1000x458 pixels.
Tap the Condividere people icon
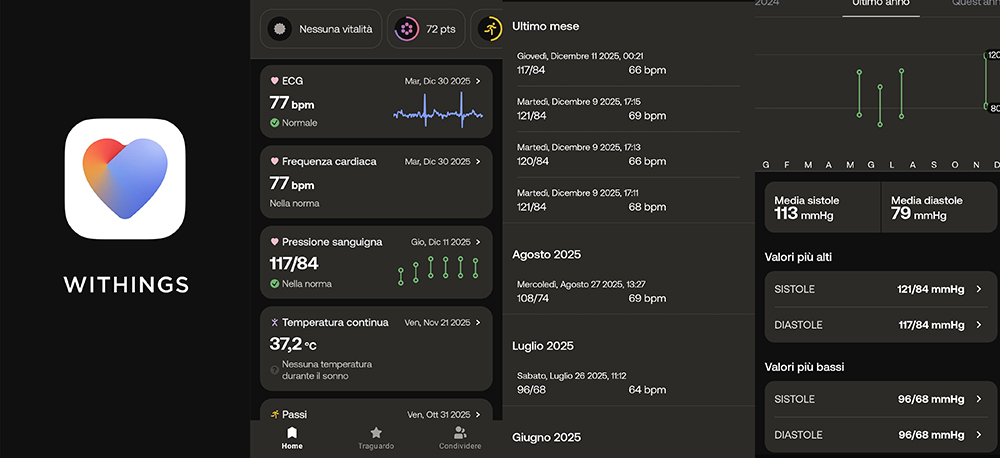460,438
